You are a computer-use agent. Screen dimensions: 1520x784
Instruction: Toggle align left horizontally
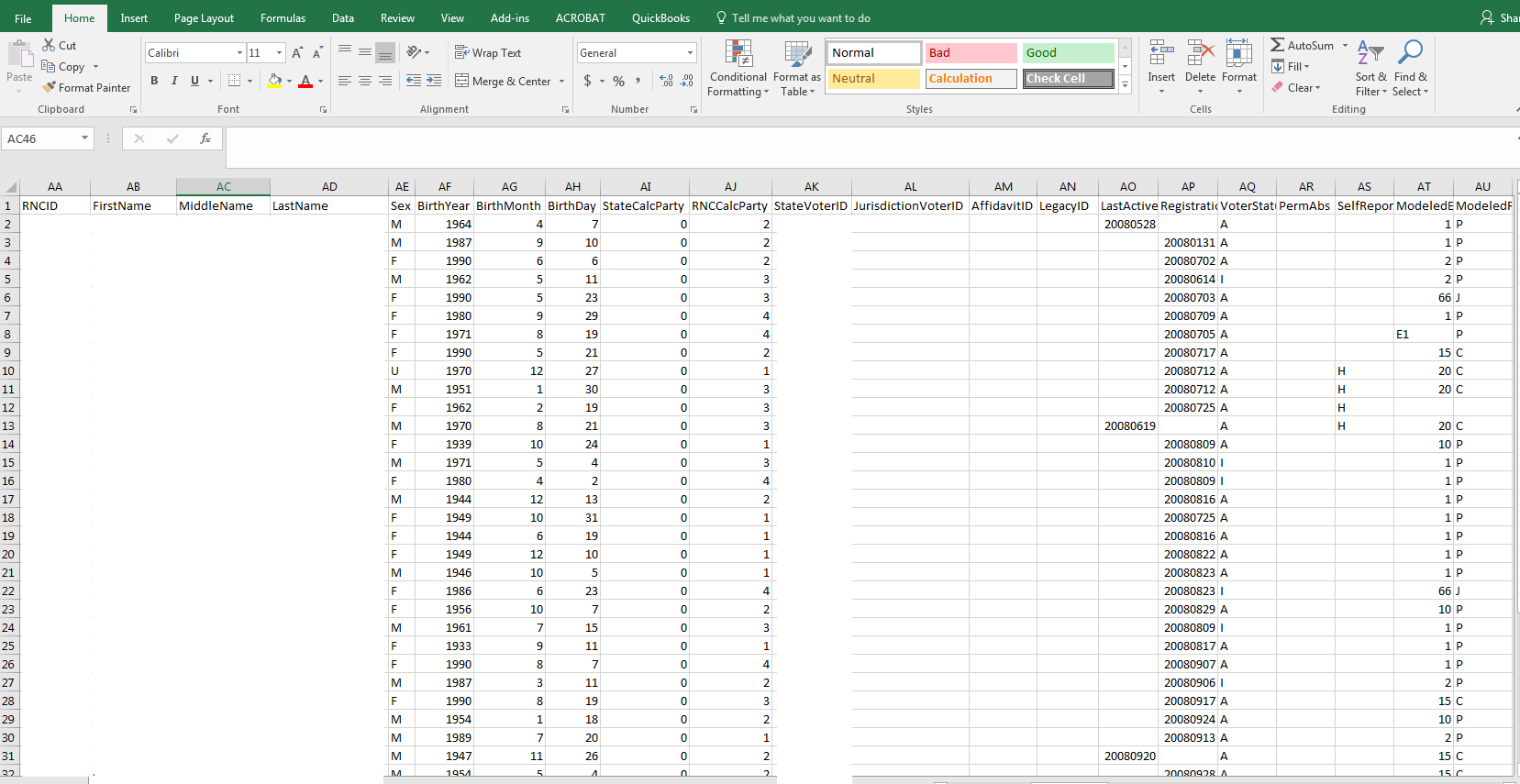pos(345,81)
